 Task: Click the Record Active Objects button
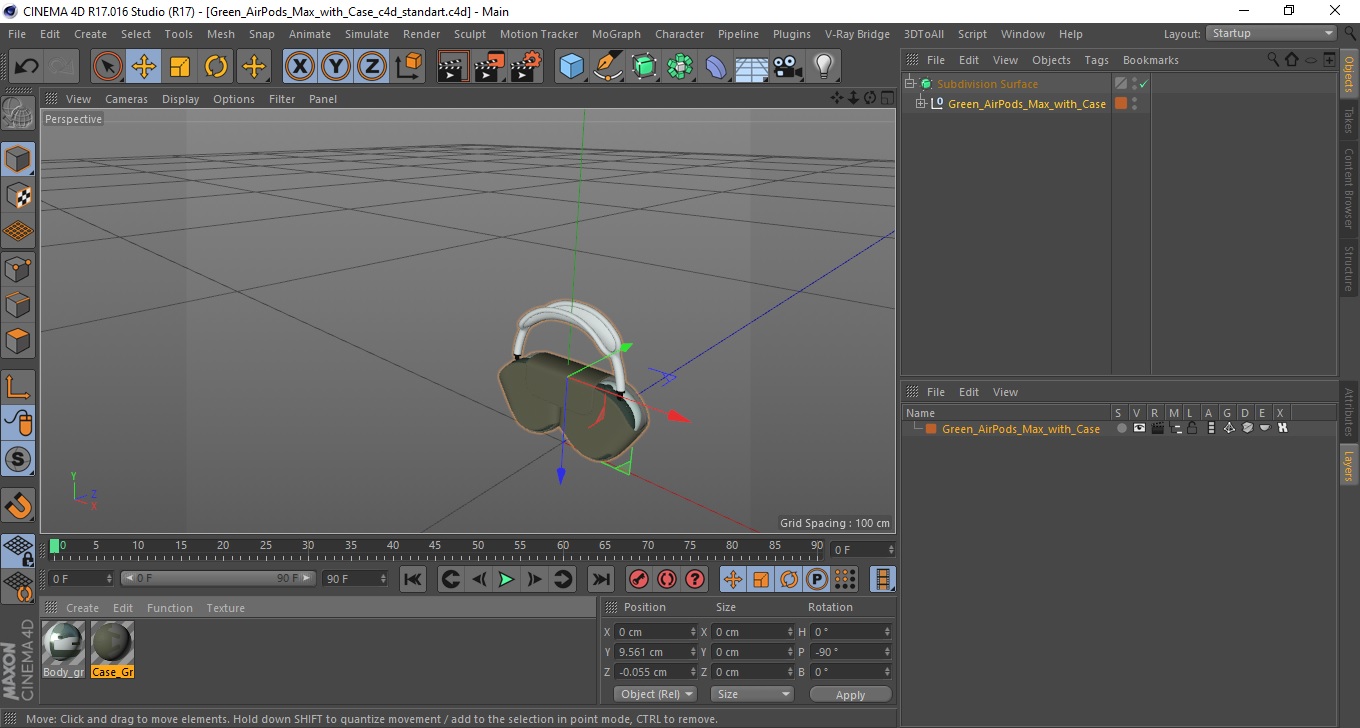click(x=639, y=579)
